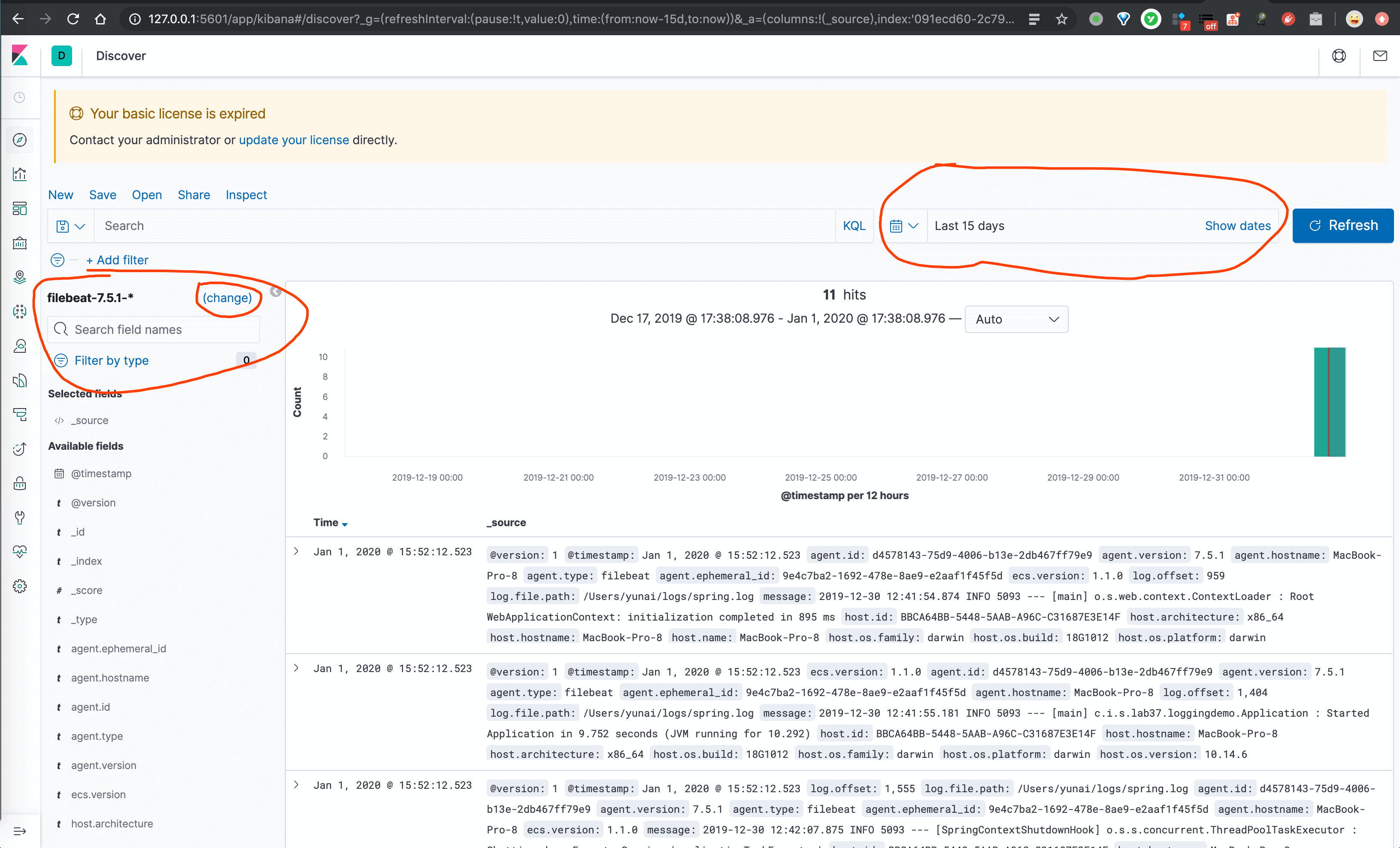
Task: Click the Share icon in the top menu
Action: coord(193,194)
